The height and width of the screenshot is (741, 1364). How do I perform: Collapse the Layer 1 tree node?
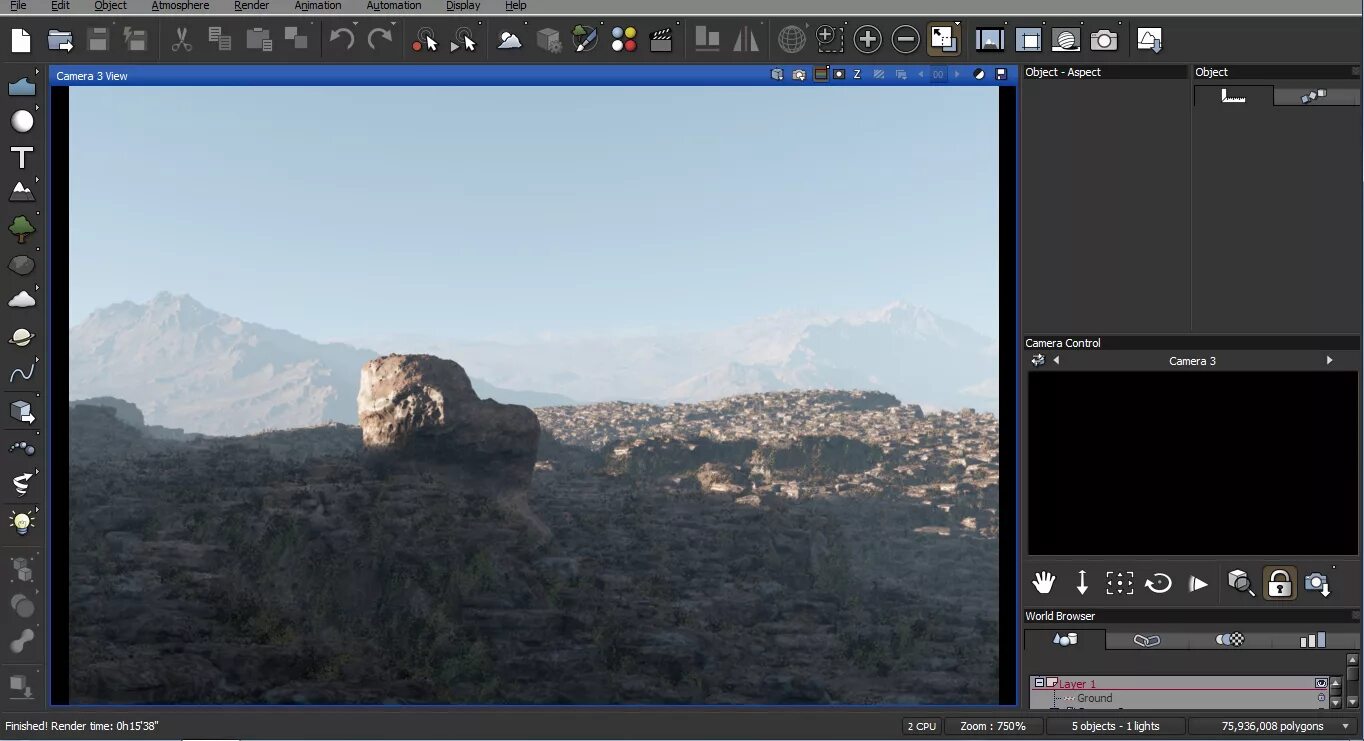tap(1039, 683)
